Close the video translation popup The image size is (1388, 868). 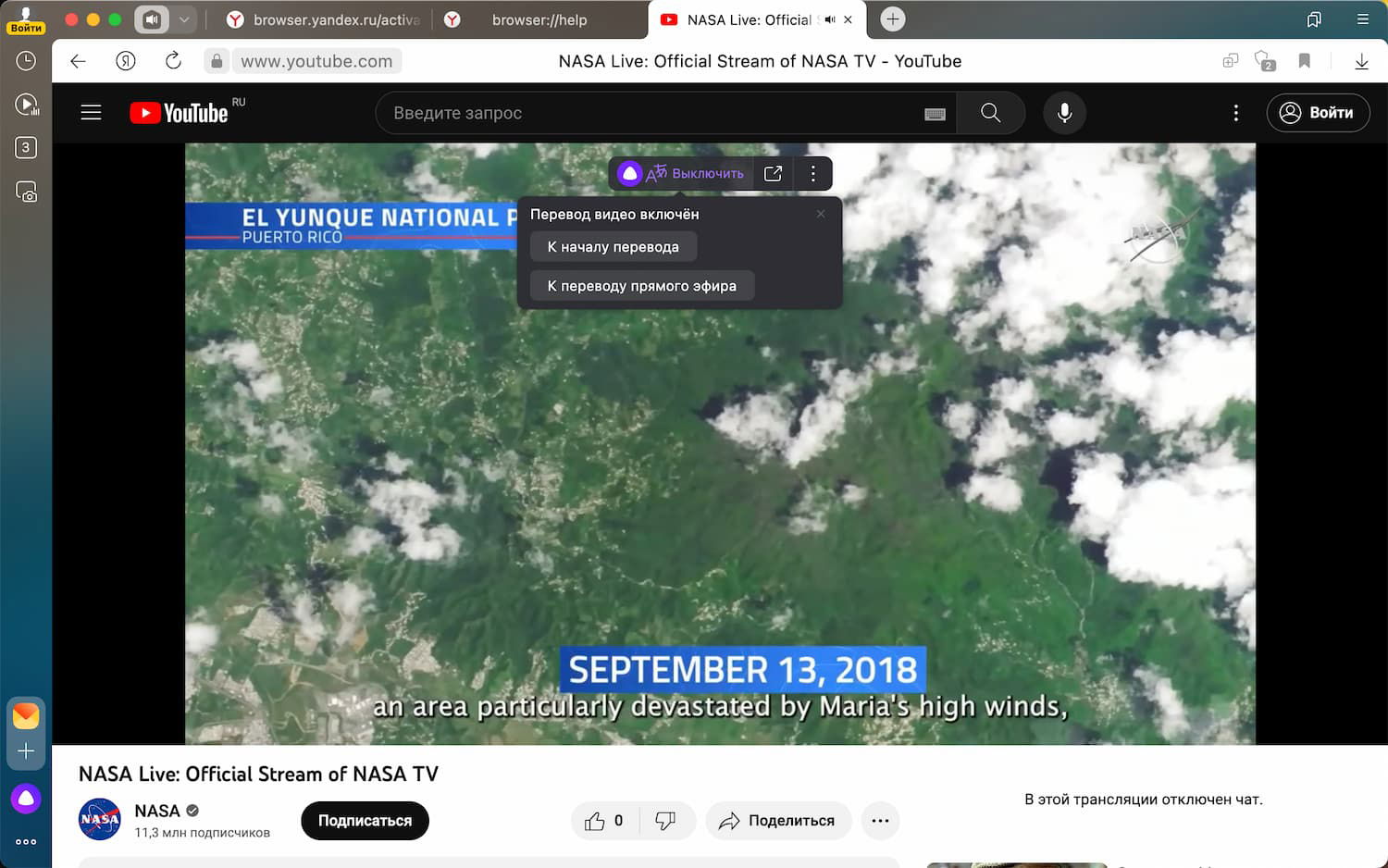(821, 214)
